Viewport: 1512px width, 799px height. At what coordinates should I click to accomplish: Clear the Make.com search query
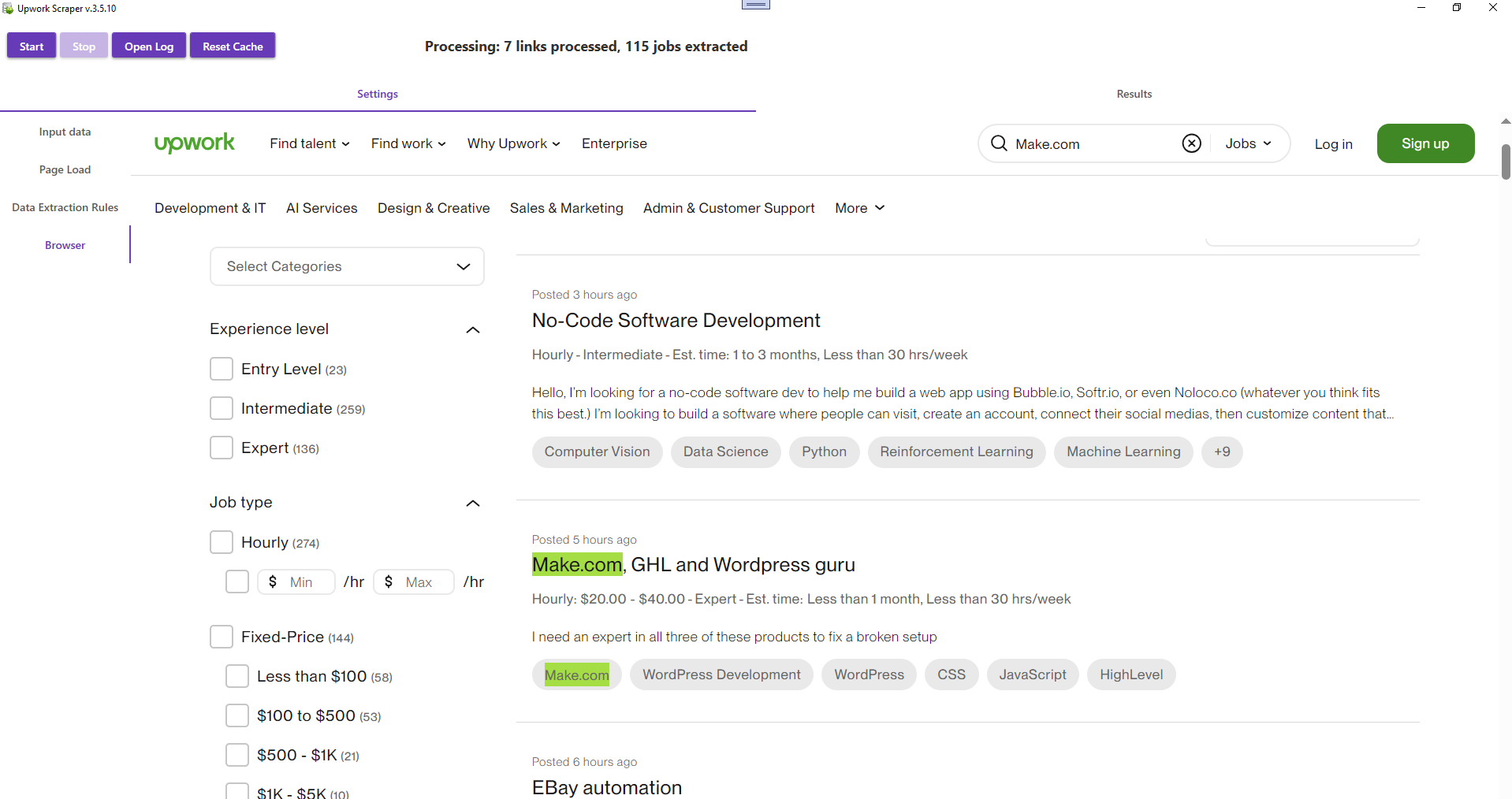[x=1191, y=143]
